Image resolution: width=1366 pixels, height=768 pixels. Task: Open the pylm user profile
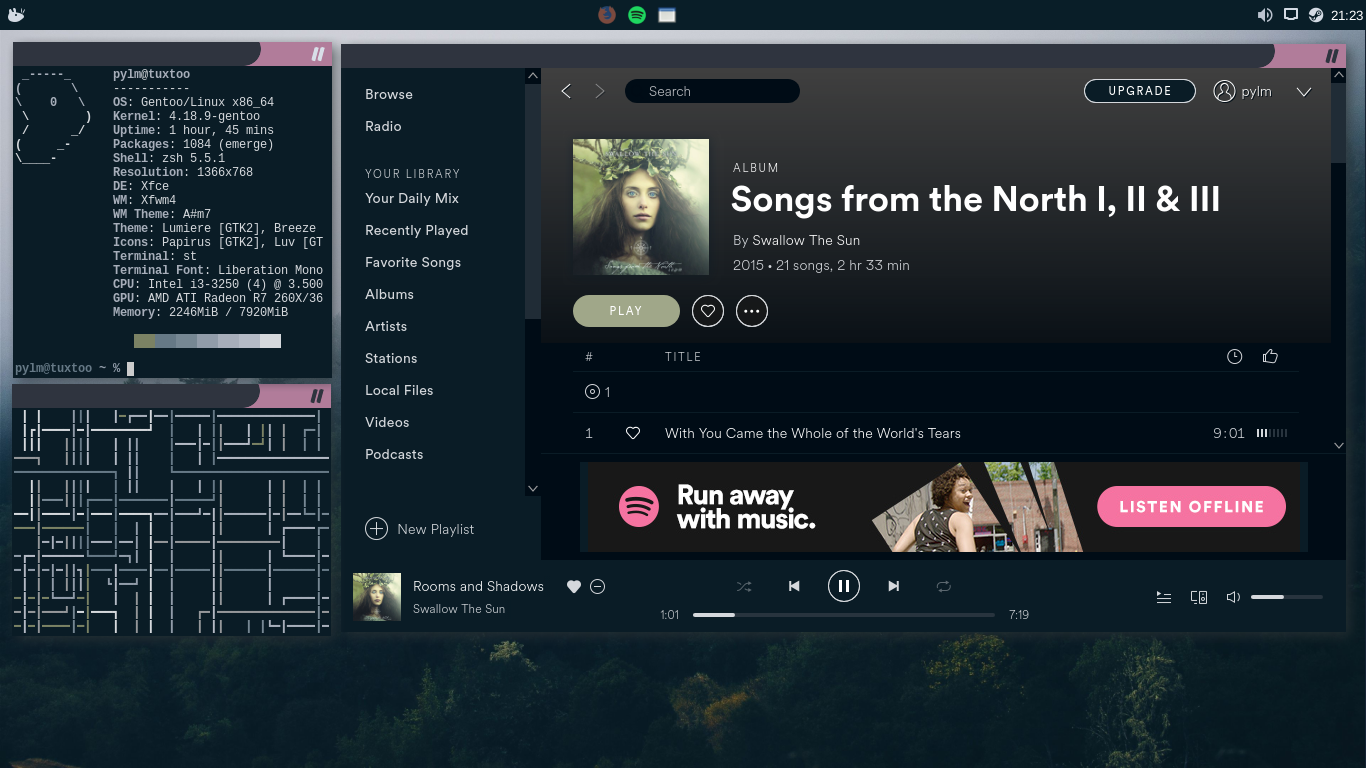pos(1243,91)
